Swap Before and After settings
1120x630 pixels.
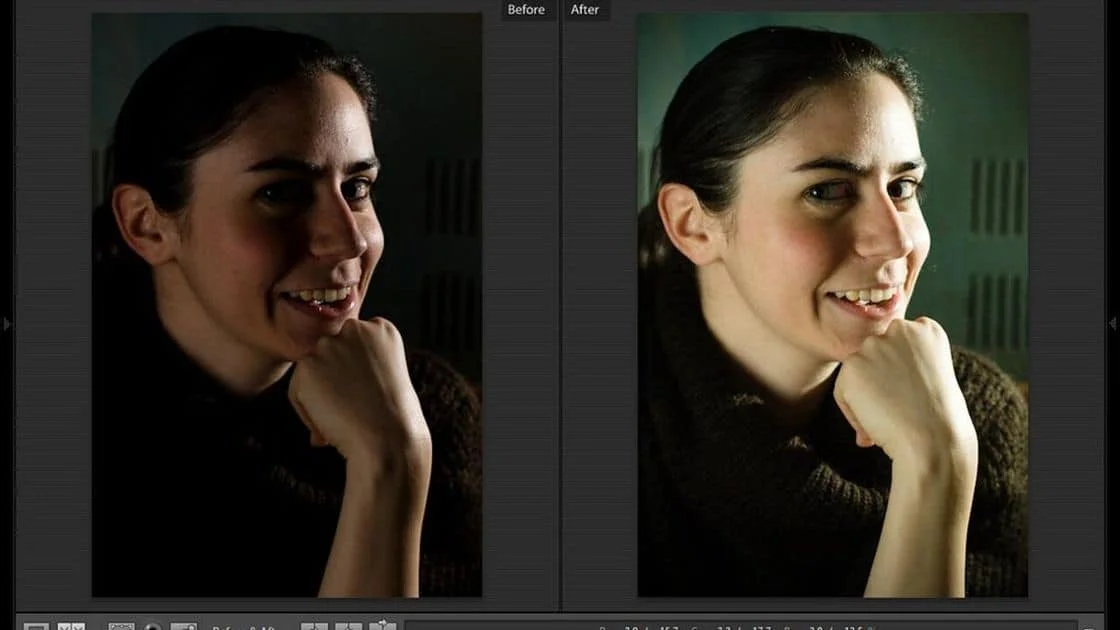coord(382,626)
